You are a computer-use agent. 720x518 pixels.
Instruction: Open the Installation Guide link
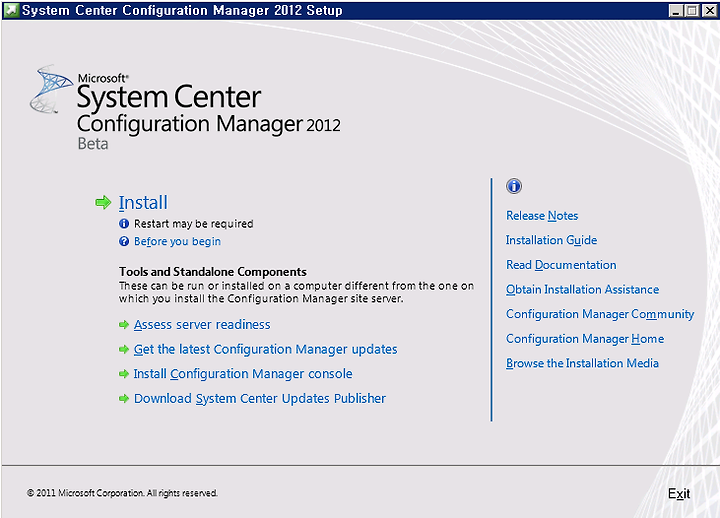[x=551, y=240]
